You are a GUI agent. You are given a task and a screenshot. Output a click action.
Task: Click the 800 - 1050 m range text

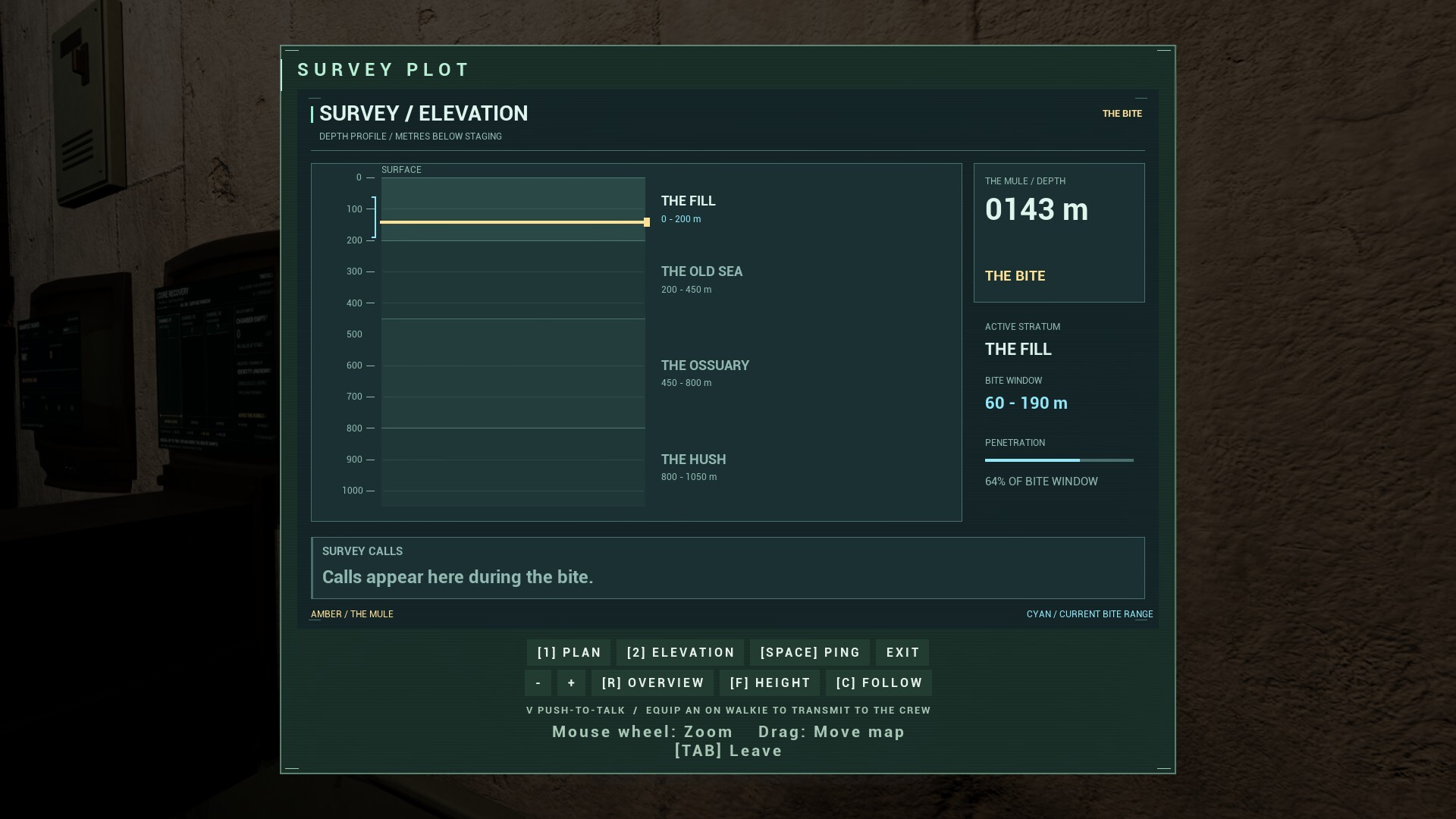(x=689, y=477)
